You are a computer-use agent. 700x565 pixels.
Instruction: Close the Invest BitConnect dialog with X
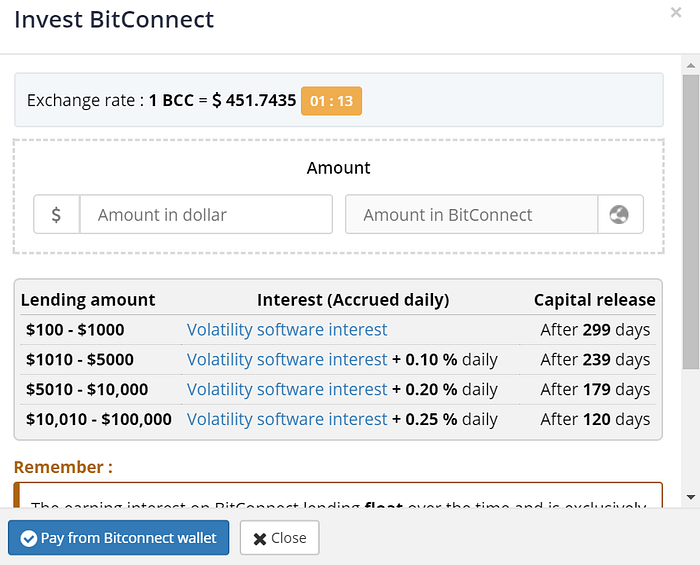(x=676, y=12)
